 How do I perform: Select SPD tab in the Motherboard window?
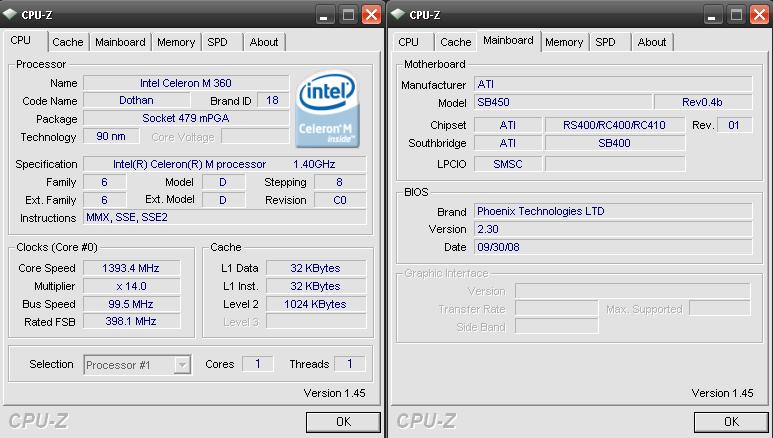coord(605,42)
